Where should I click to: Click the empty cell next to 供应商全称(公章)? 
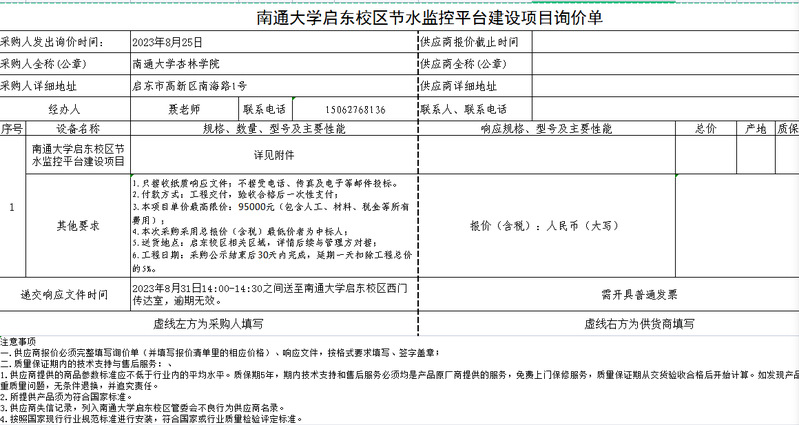[x=665, y=64]
